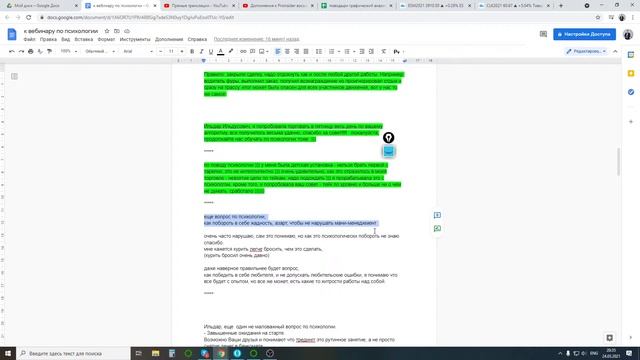The width and height of the screenshot is (640, 360).
Task: Open the Формат menu
Action: [x=106, y=39]
